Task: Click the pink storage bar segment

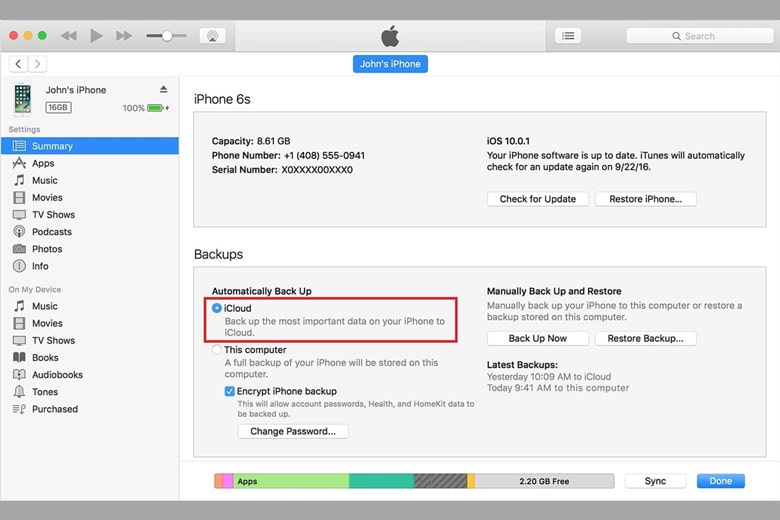Action: pos(228,481)
